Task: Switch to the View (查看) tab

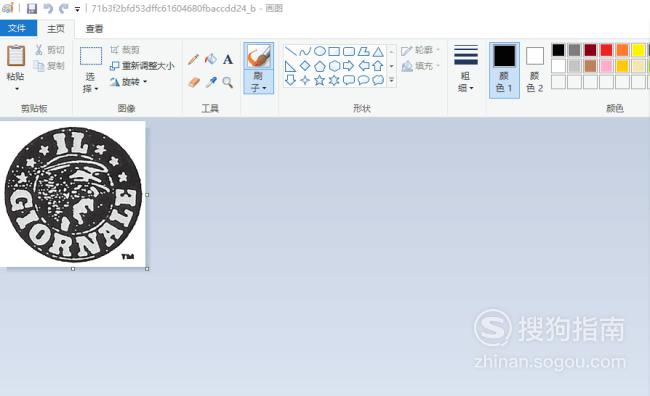Action: click(94, 28)
